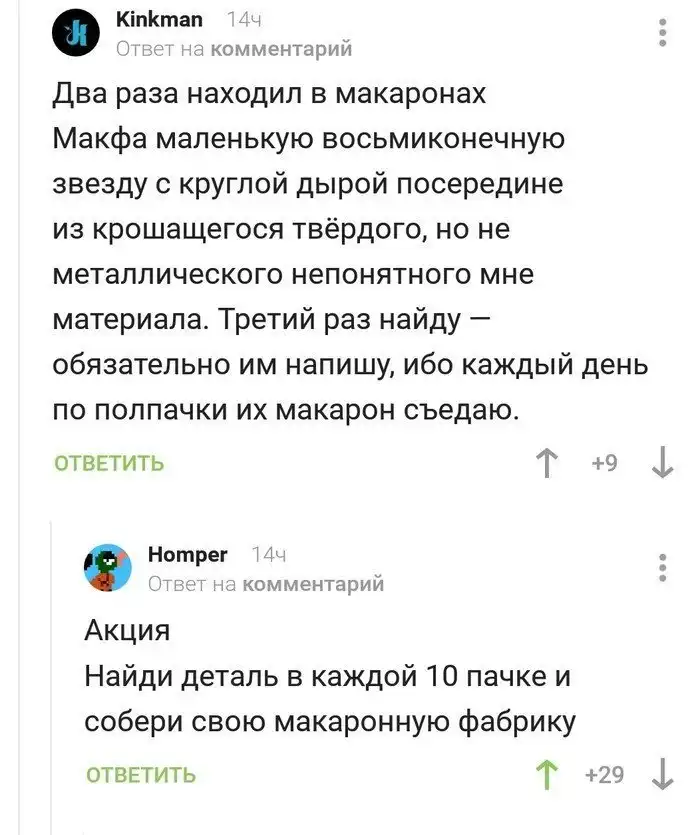Open three-dot menu on Homper's reply
700x835 pixels.
pos(662,566)
